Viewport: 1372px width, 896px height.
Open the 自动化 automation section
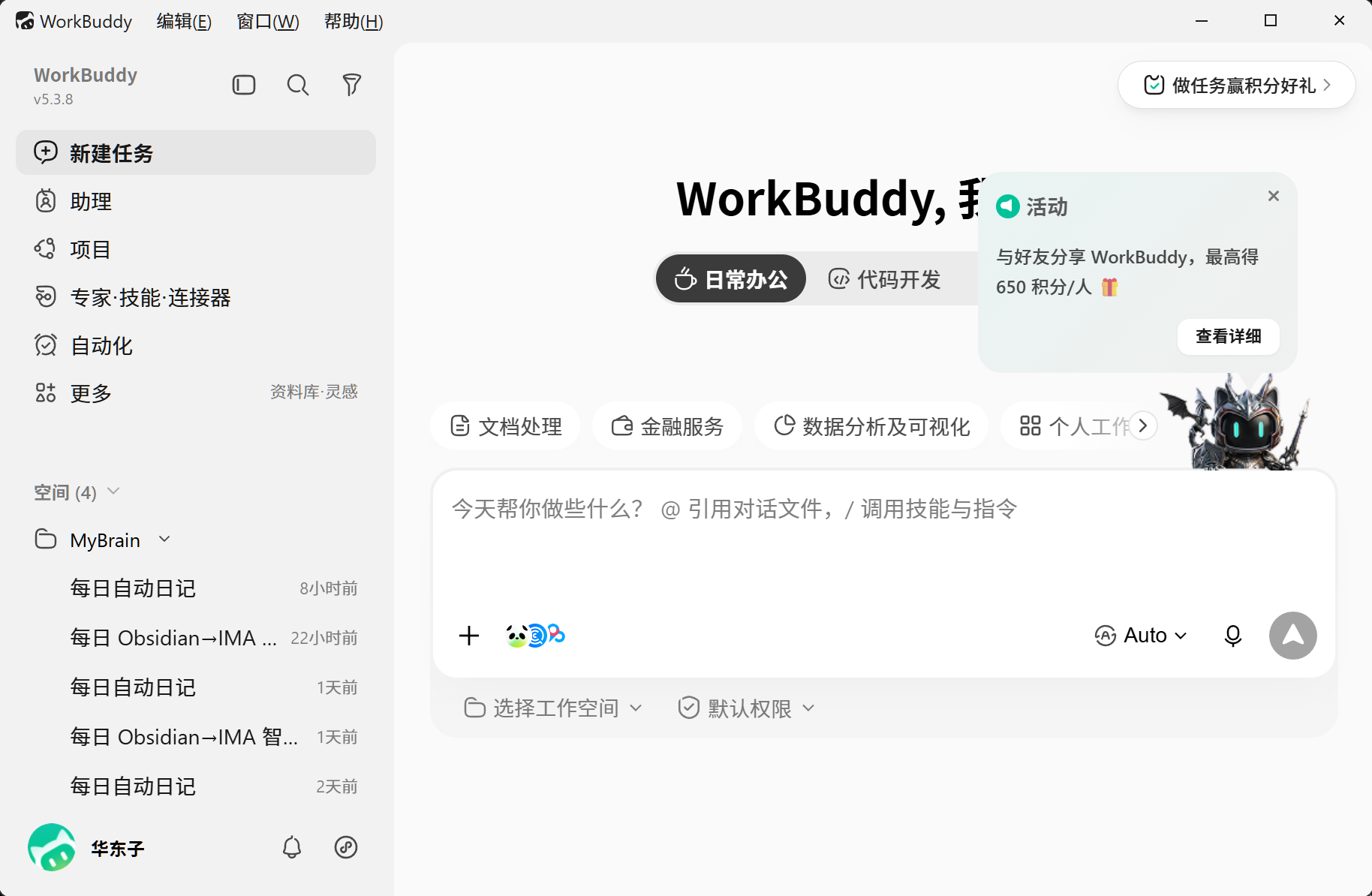(196, 345)
